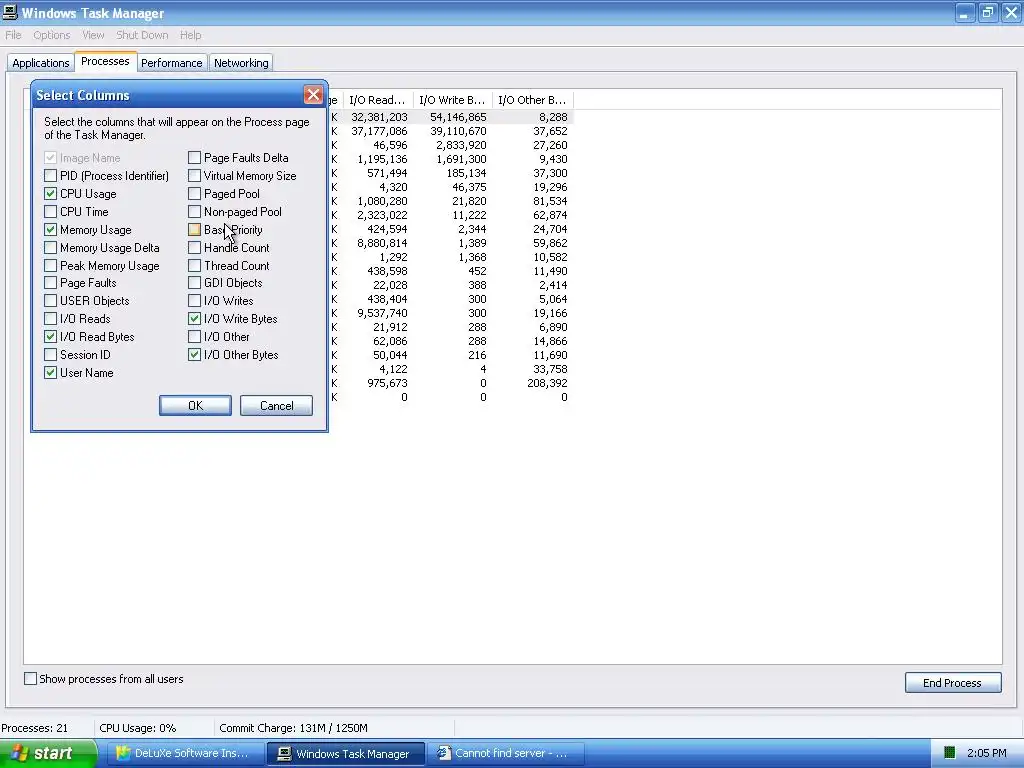Click the write bytes value 2,833,920
Viewport: 1024px width, 768px height.
(461, 145)
